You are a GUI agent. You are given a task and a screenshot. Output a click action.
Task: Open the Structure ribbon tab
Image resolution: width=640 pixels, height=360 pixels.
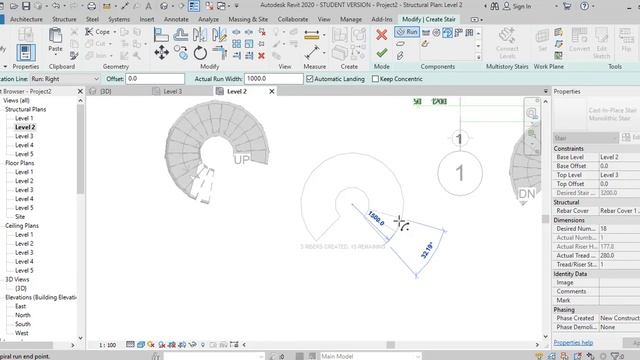pyautogui.click(x=64, y=19)
